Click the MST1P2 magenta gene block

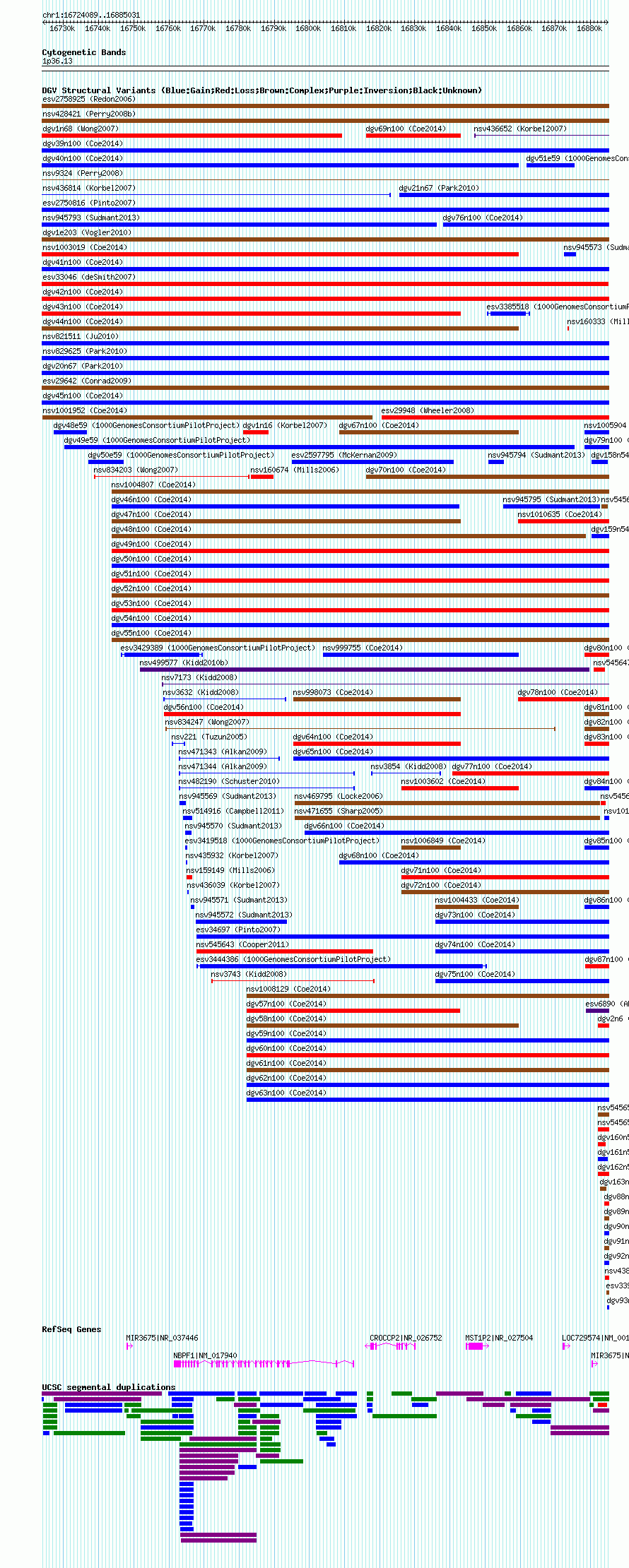pyautogui.click(x=476, y=1346)
